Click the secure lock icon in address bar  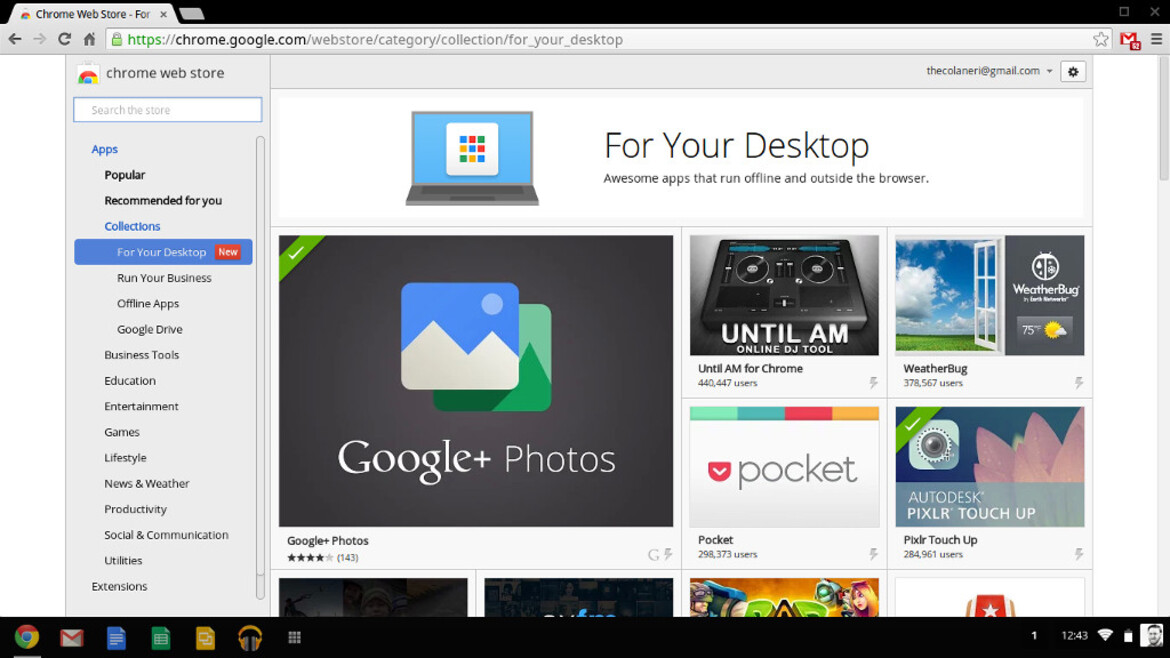[116, 40]
